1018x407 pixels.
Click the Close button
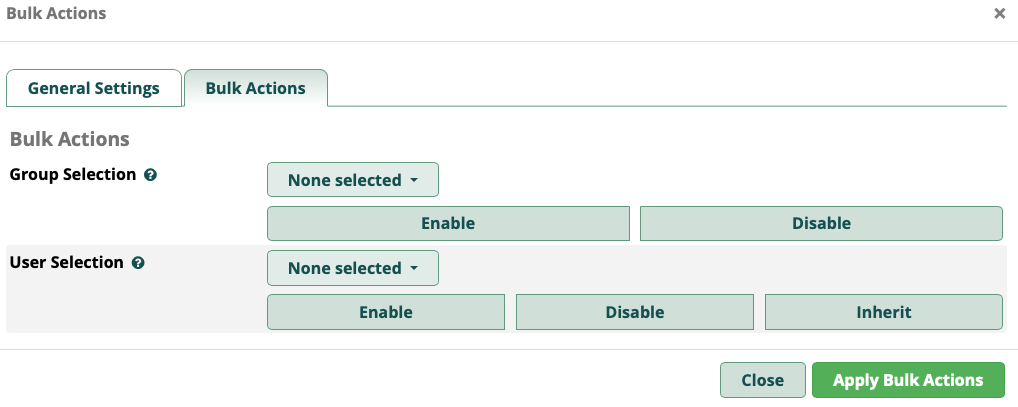coord(762,380)
